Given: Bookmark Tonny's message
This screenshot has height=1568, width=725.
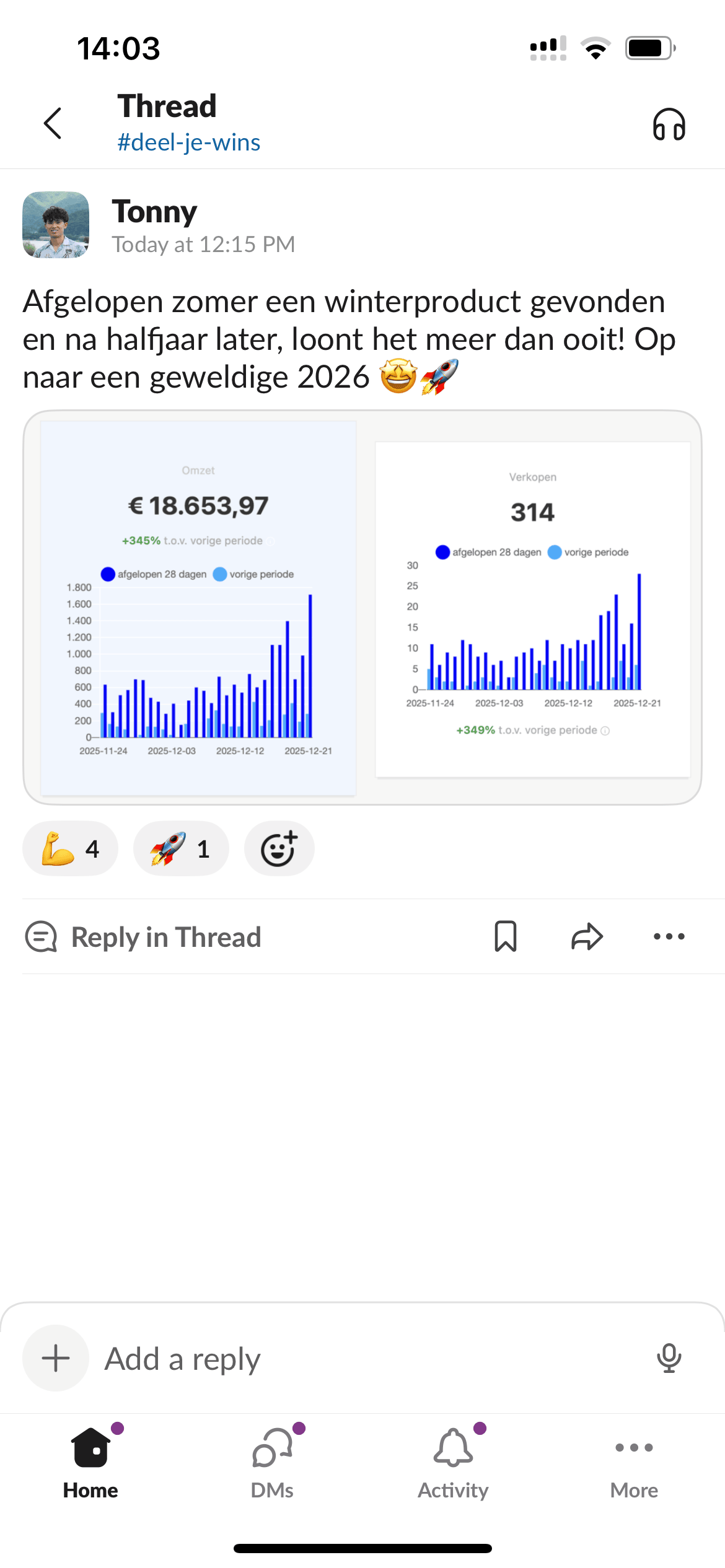Looking at the screenshot, I should [506, 936].
